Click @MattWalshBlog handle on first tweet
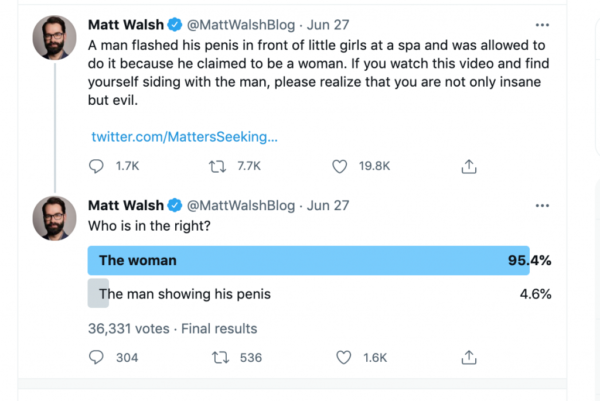This screenshot has width=600, height=401. pos(241,25)
